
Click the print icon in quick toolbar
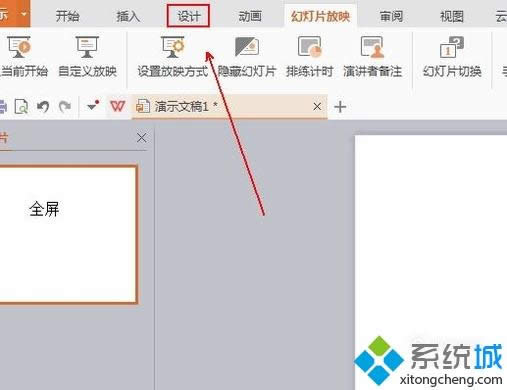[3, 107]
